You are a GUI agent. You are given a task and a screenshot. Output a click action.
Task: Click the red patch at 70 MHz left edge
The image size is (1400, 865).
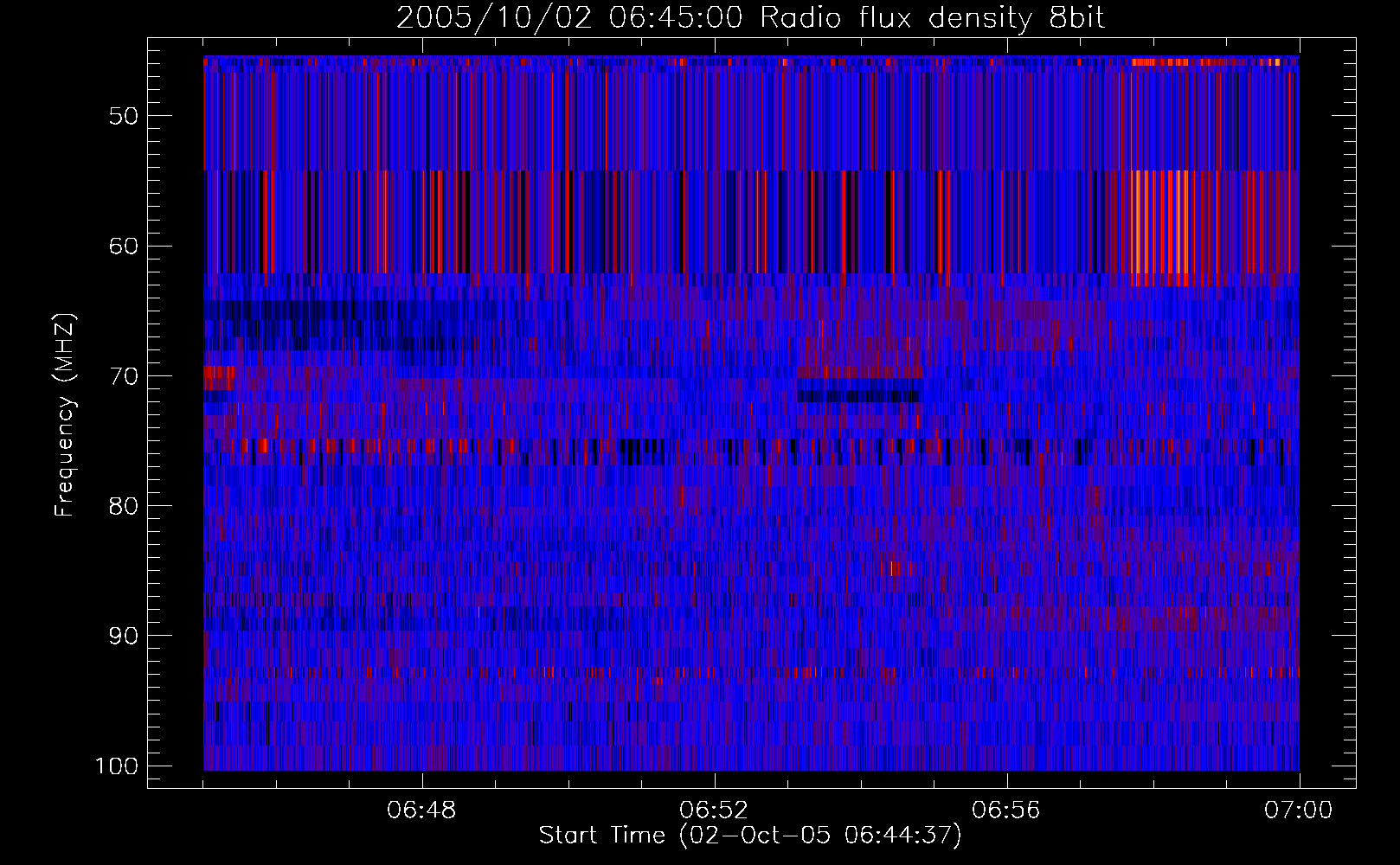click(219, 378)
